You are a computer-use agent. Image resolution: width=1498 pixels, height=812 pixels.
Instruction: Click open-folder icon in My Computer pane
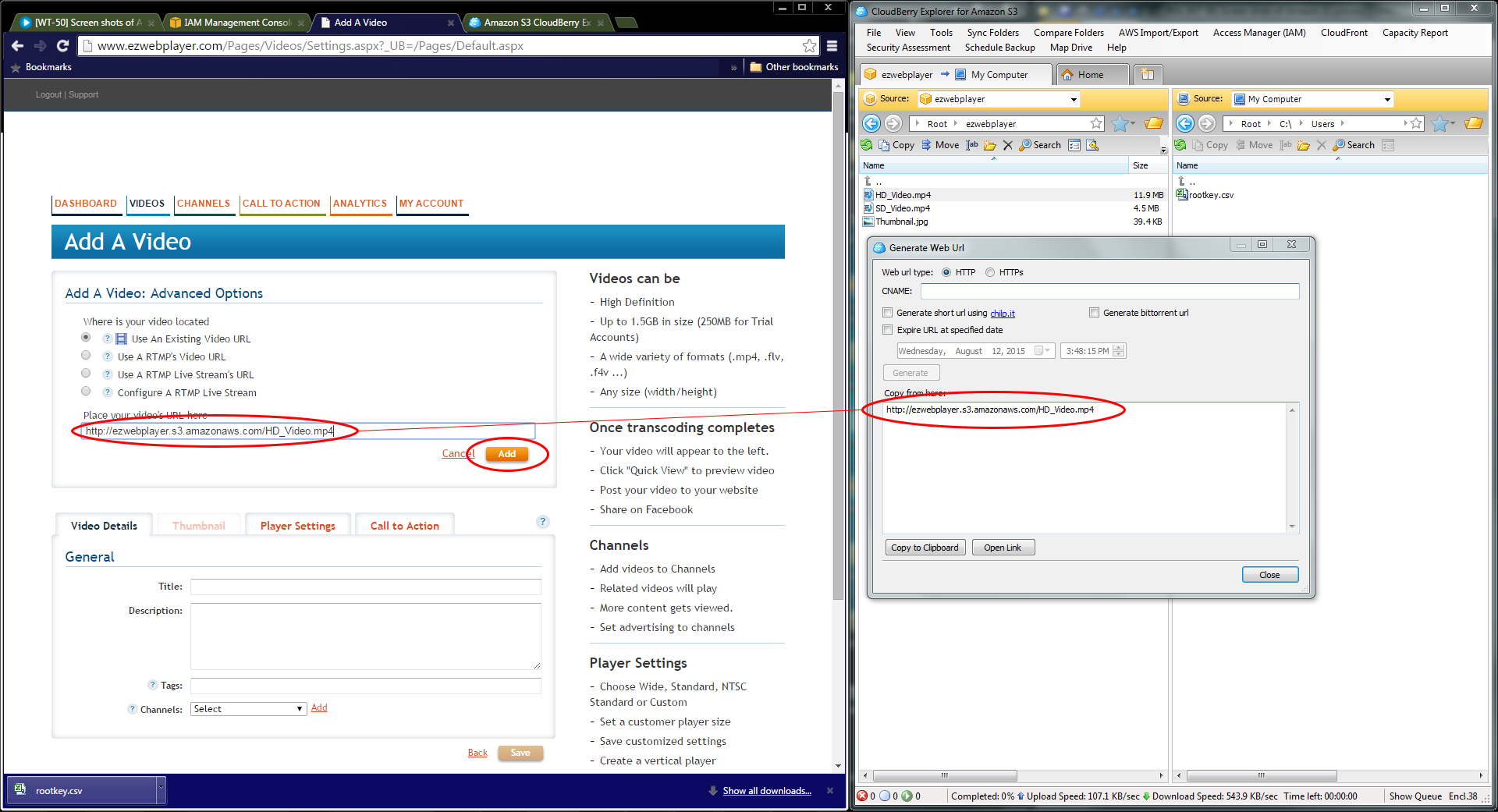[x=1474, y=123]
